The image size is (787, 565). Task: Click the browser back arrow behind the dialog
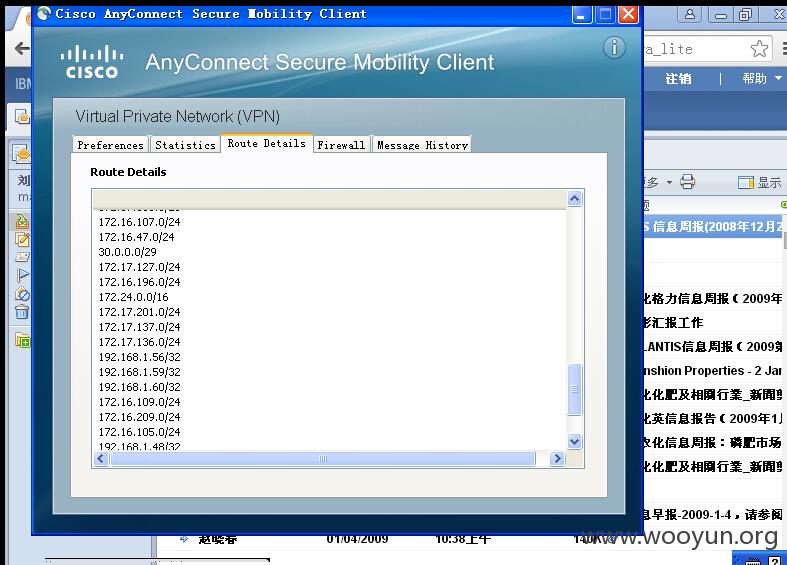22,48
